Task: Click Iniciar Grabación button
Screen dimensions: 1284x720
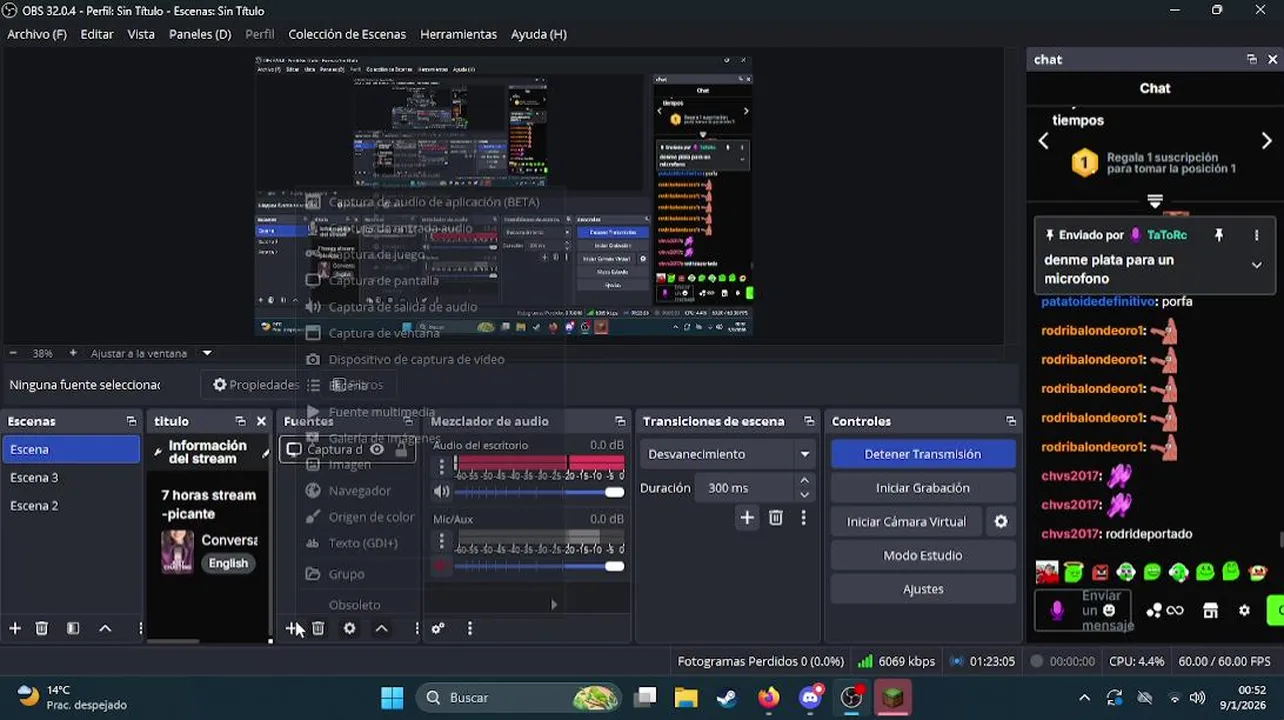Action: click(x=923, y=488)
